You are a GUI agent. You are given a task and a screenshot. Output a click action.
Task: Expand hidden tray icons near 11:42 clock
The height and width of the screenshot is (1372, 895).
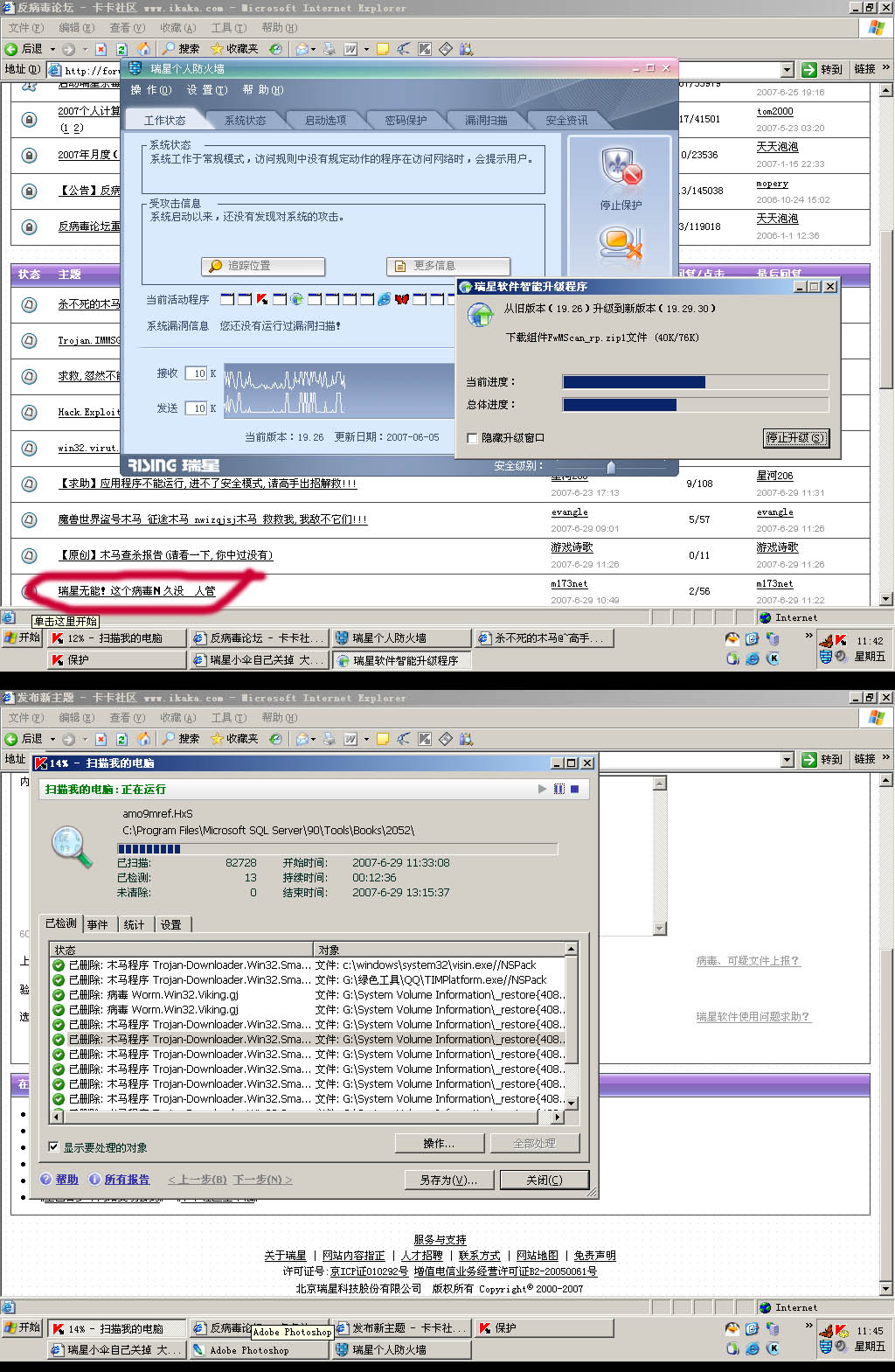tap(808, 636)
